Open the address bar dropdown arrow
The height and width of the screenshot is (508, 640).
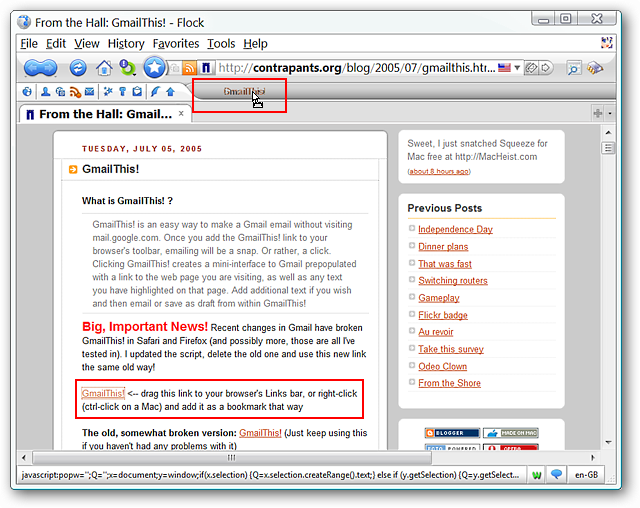pos(517,68)
